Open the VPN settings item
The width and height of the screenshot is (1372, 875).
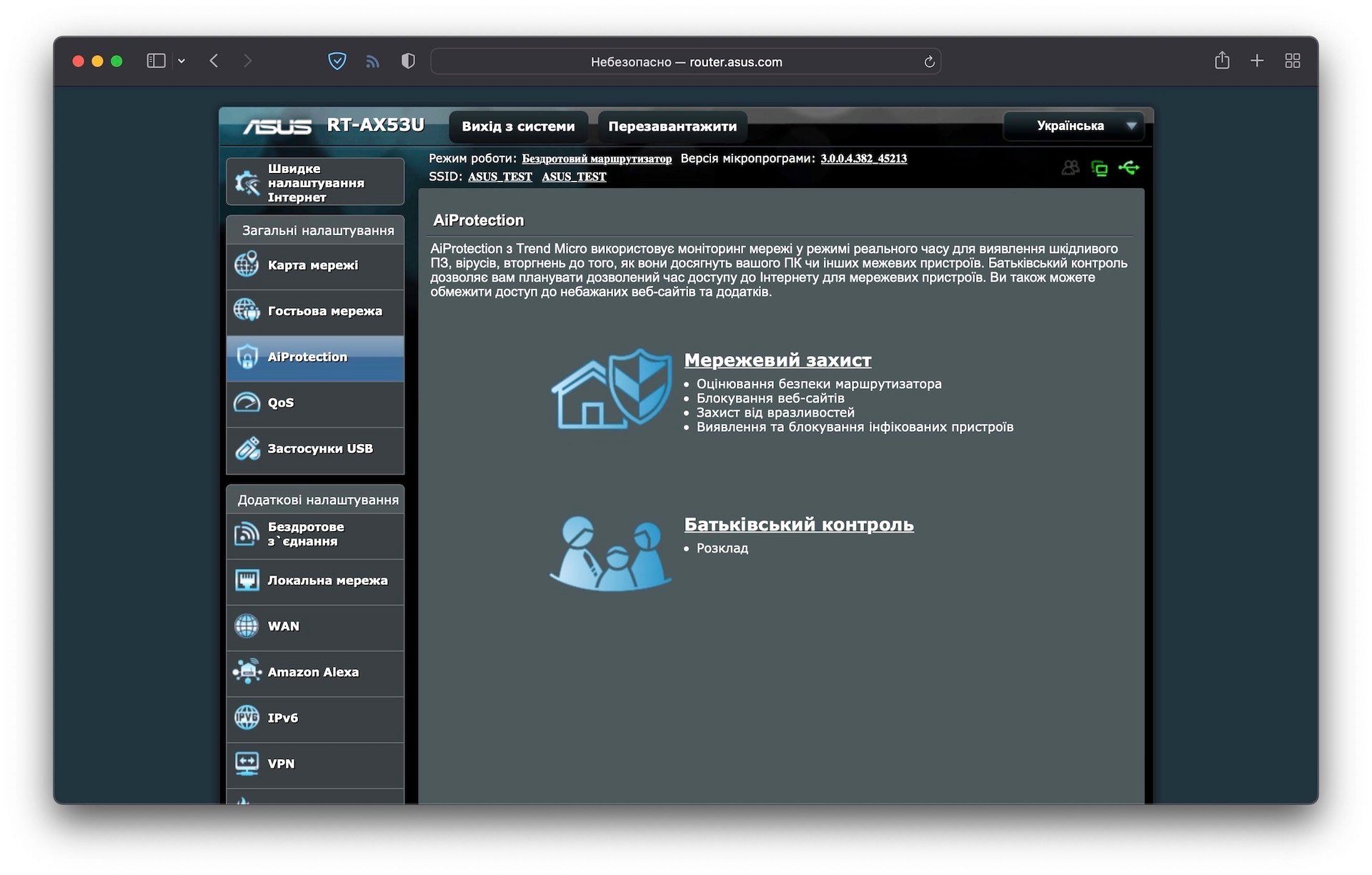coord(315,765)
